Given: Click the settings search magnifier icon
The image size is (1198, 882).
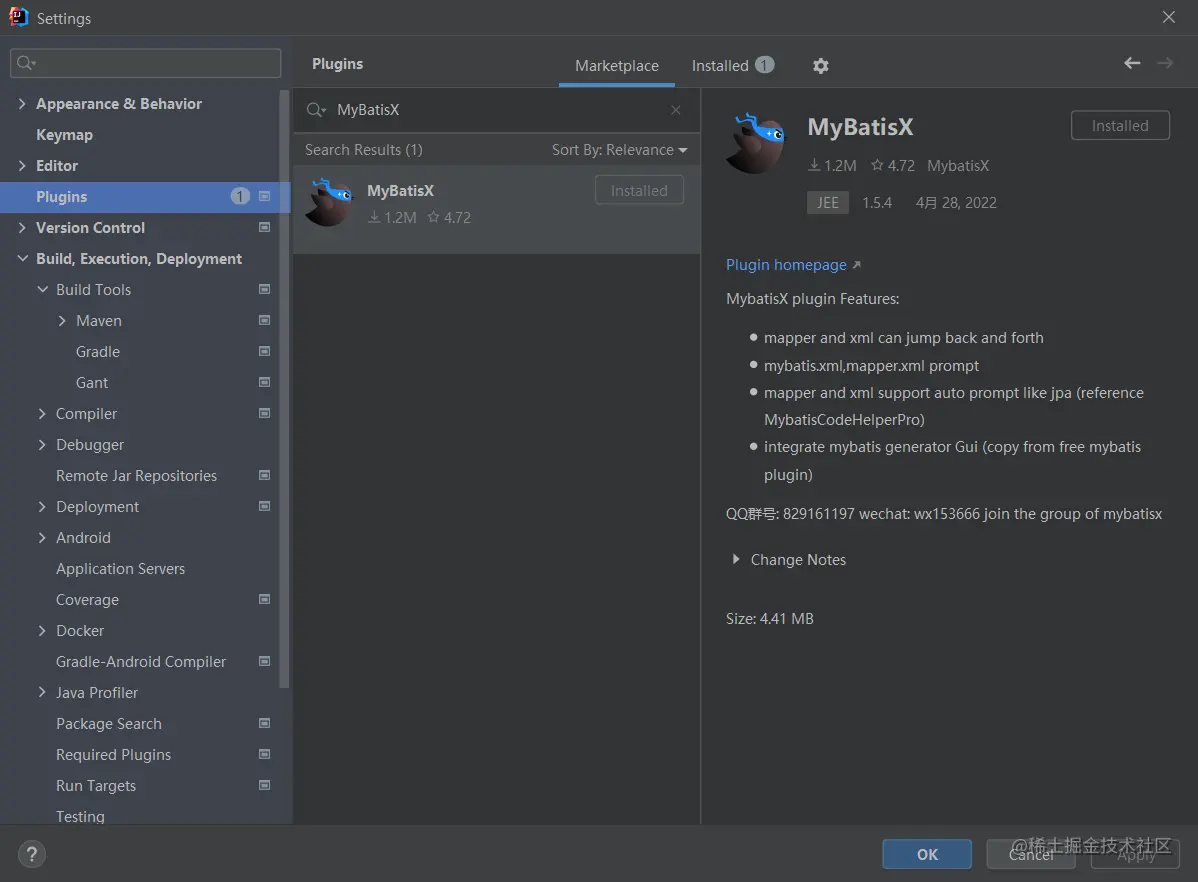Looking at the screenshot, I should [x=26, y=63].
